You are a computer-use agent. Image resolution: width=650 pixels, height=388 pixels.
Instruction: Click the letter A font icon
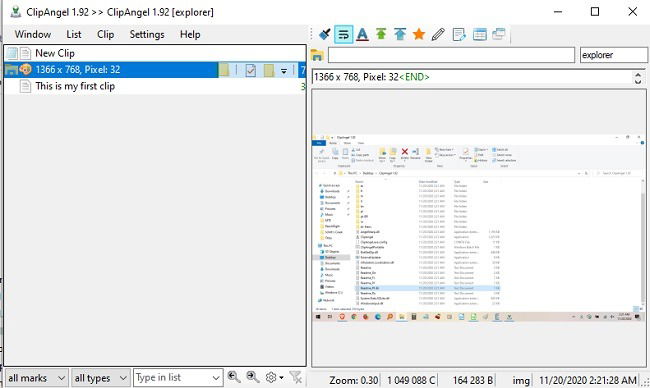(x=362, y=34)
